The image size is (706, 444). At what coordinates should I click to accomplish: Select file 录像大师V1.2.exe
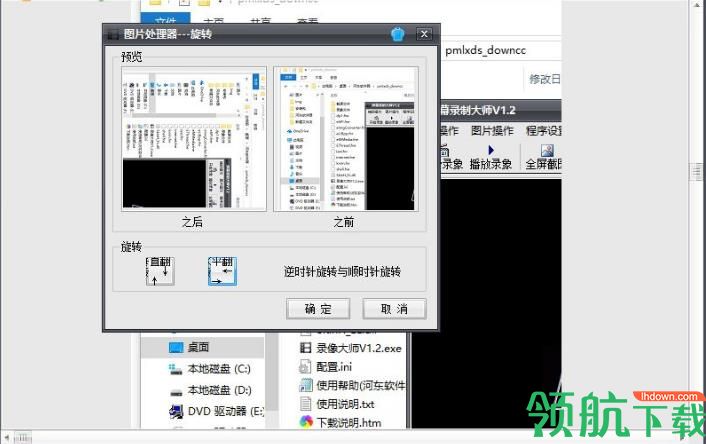[x=350, y=348]
